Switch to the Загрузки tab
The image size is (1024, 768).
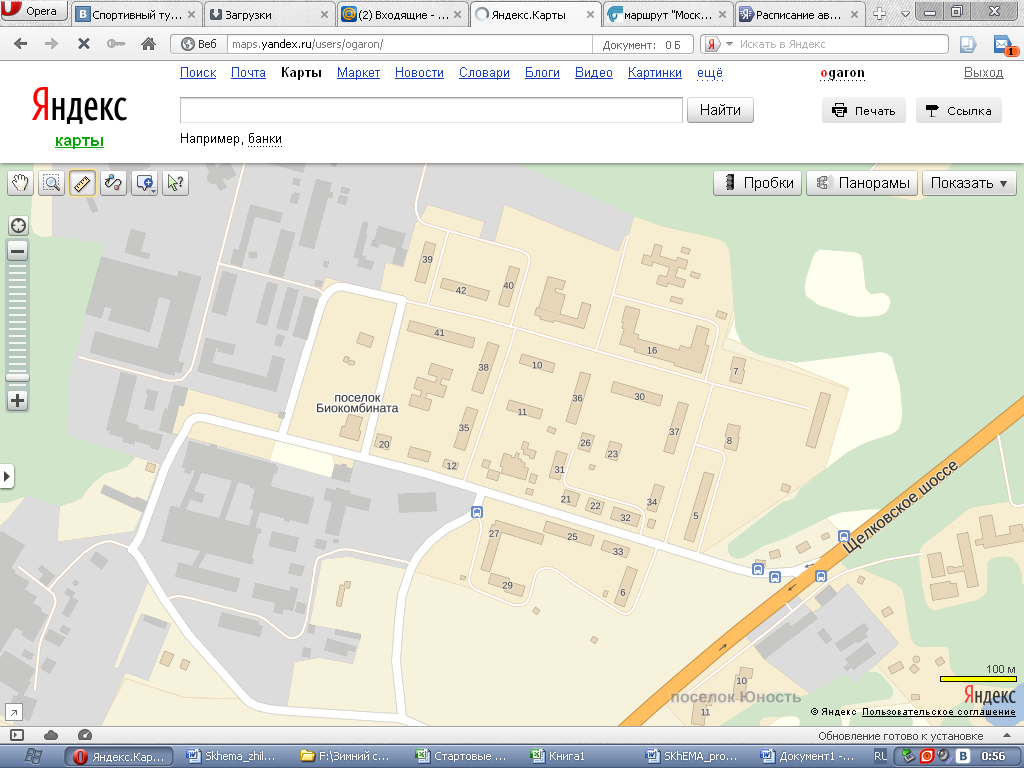point(270,14)
